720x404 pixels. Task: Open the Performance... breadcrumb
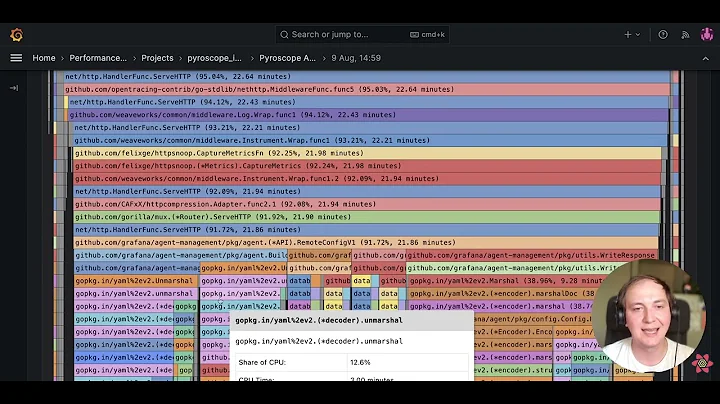pos(98,58)
